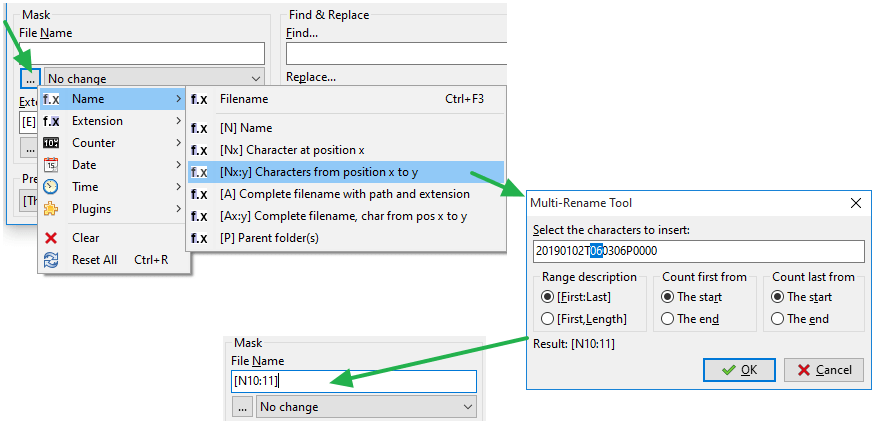Click the character selection text field
Image resolution: width=875 pixels, height=424 pixels.
[x=698, y=251]
